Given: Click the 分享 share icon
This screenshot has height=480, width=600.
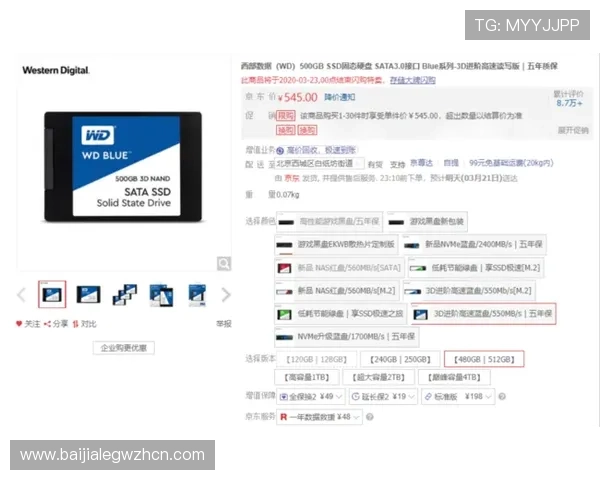Looking at the screenshot, I should pos(47,324).
